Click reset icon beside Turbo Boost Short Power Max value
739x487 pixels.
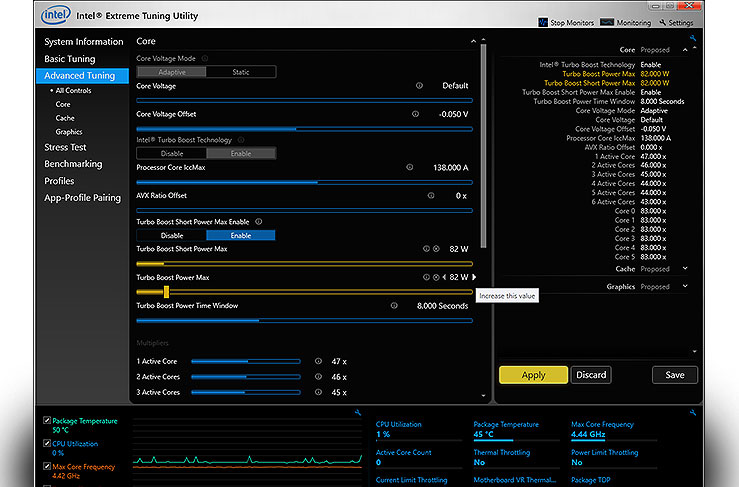tap(436, 249)
